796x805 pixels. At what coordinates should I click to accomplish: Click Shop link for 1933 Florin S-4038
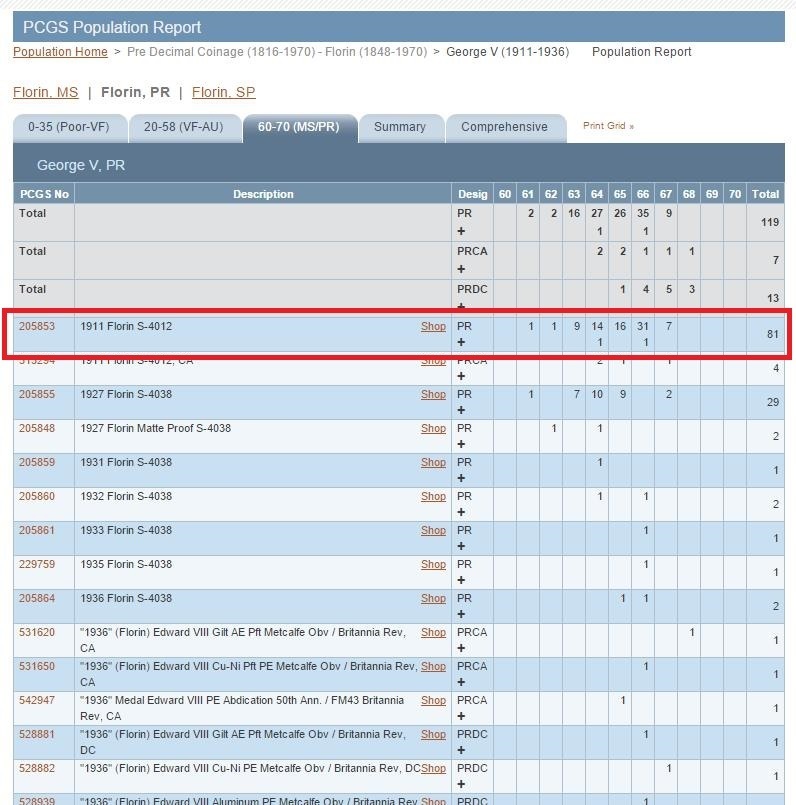[x=433, y=530]
